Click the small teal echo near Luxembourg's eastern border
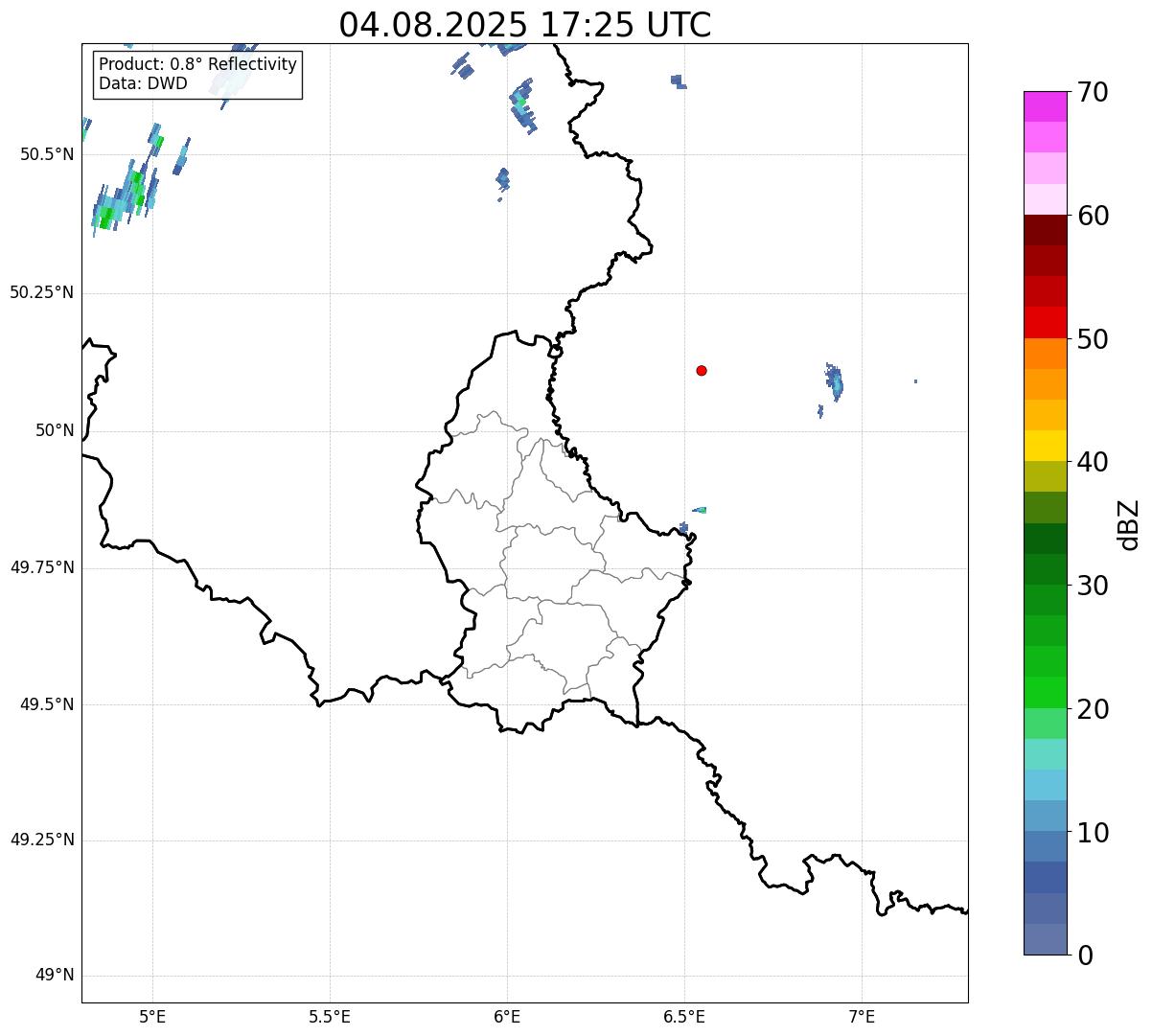The width and height of the screenshot is (1152, 1036). coord(701,510)
